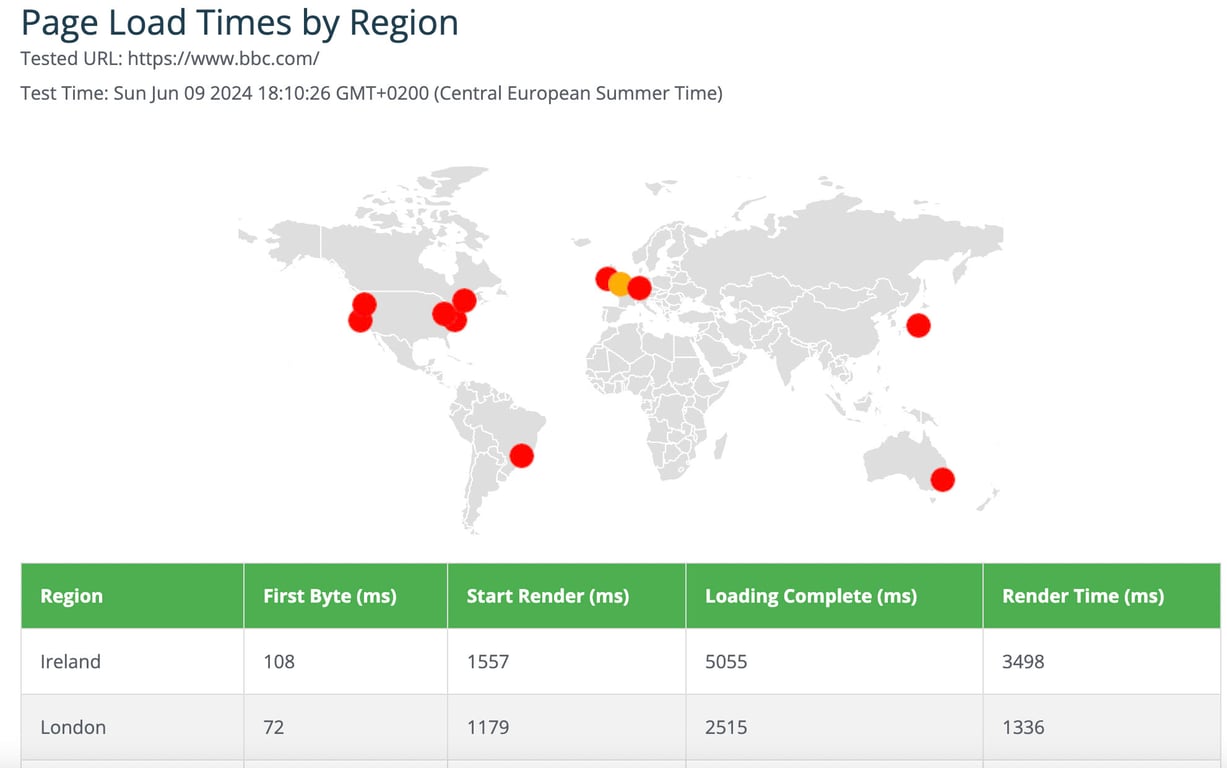Click the northeasternmost North America marker
Image resolution: width=1227 pixels, height=768 pixels.
464,299
